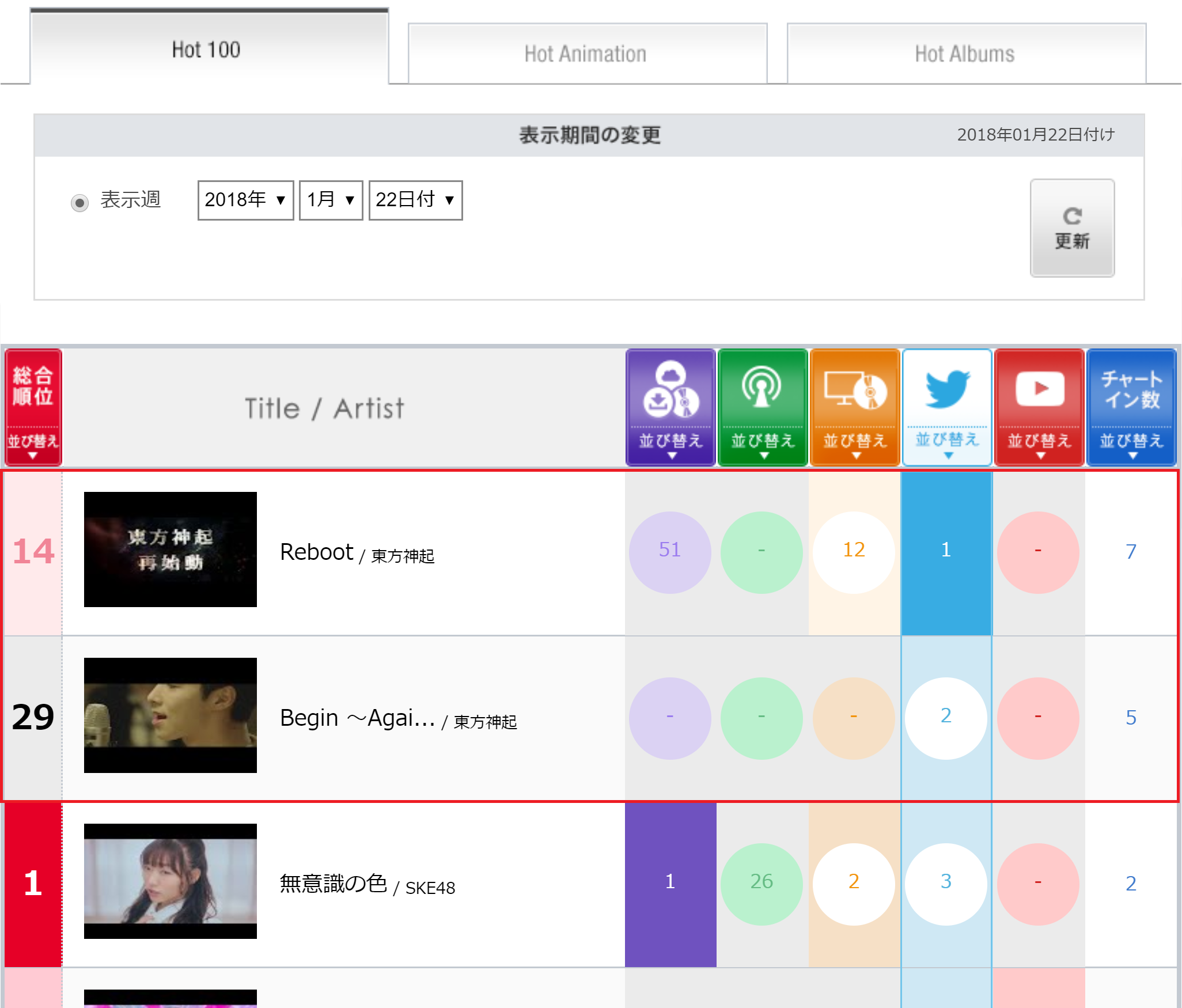Viewport: 1182px width, 1008px height.
Task: Switch to Hot Animation tab
Action: point(587,54)
